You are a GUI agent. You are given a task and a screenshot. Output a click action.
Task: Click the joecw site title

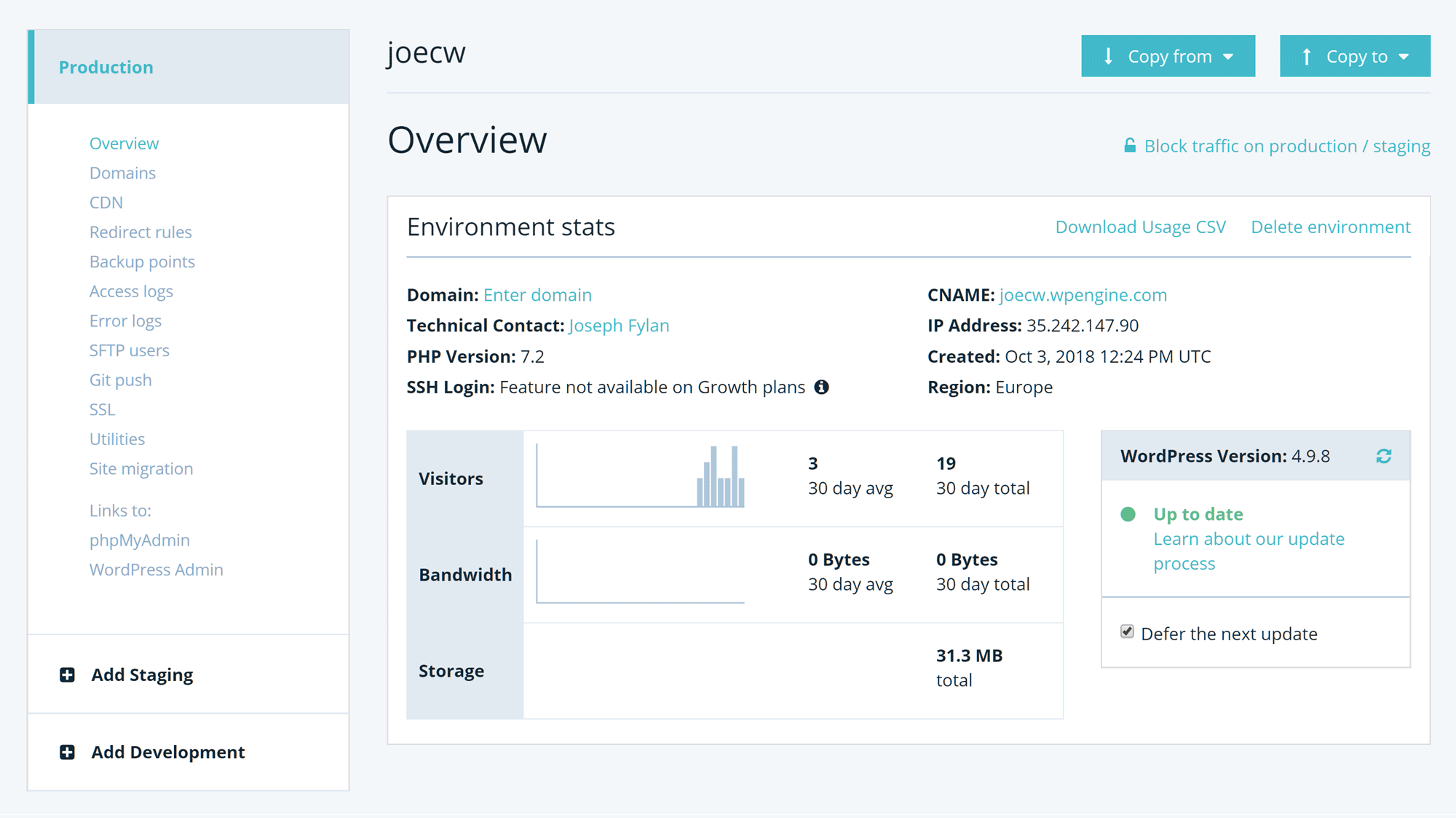(426, 53)
